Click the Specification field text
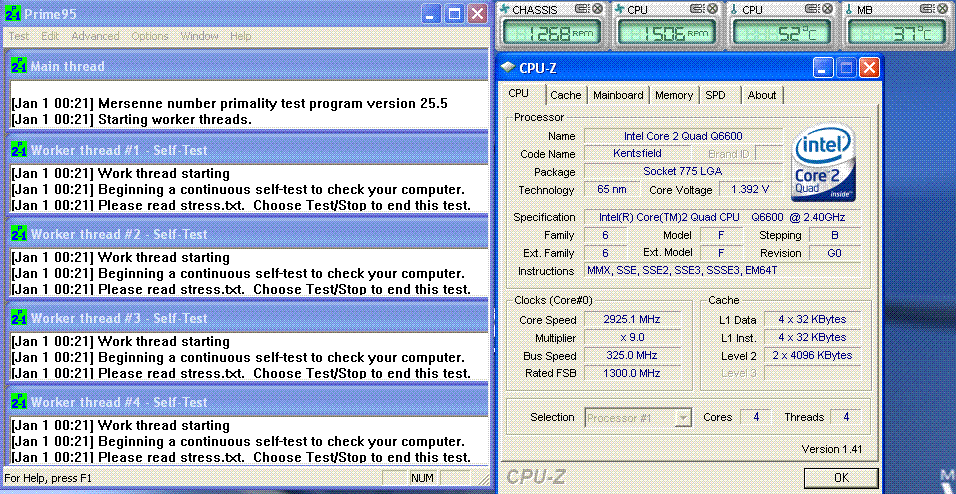 [722, 217]
